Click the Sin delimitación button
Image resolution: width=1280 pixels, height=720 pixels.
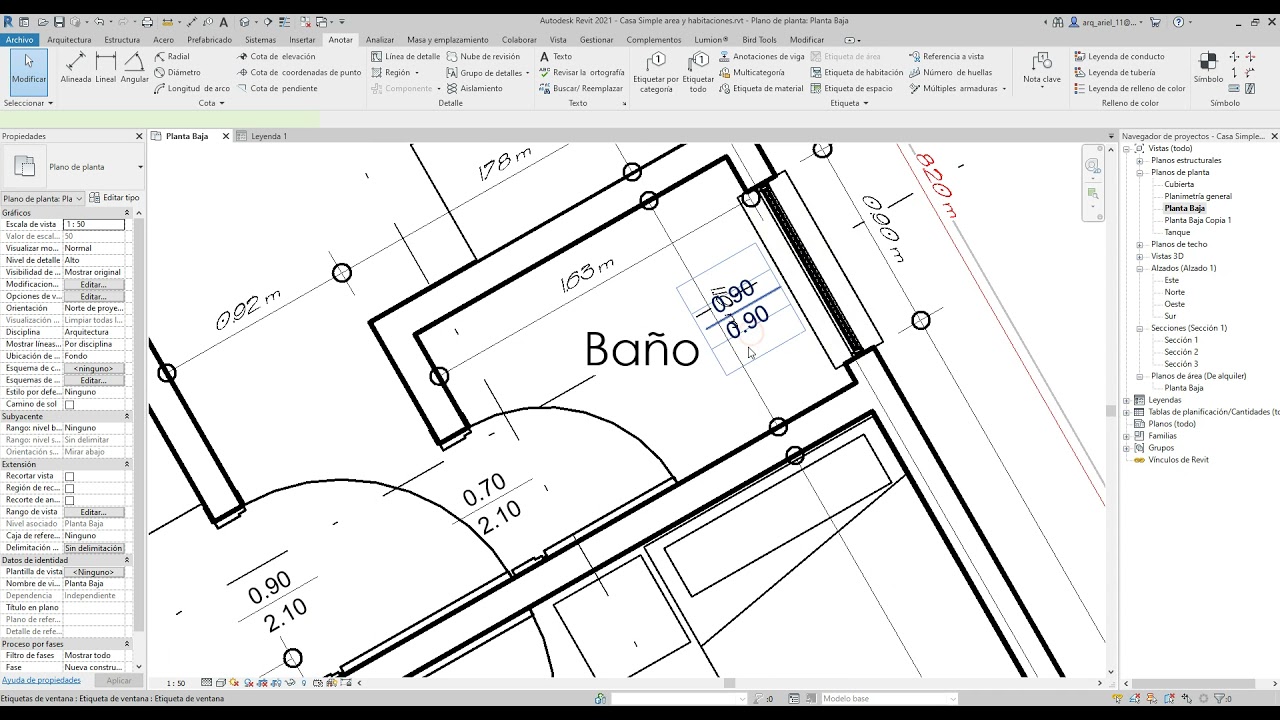[x=93, y=548]
